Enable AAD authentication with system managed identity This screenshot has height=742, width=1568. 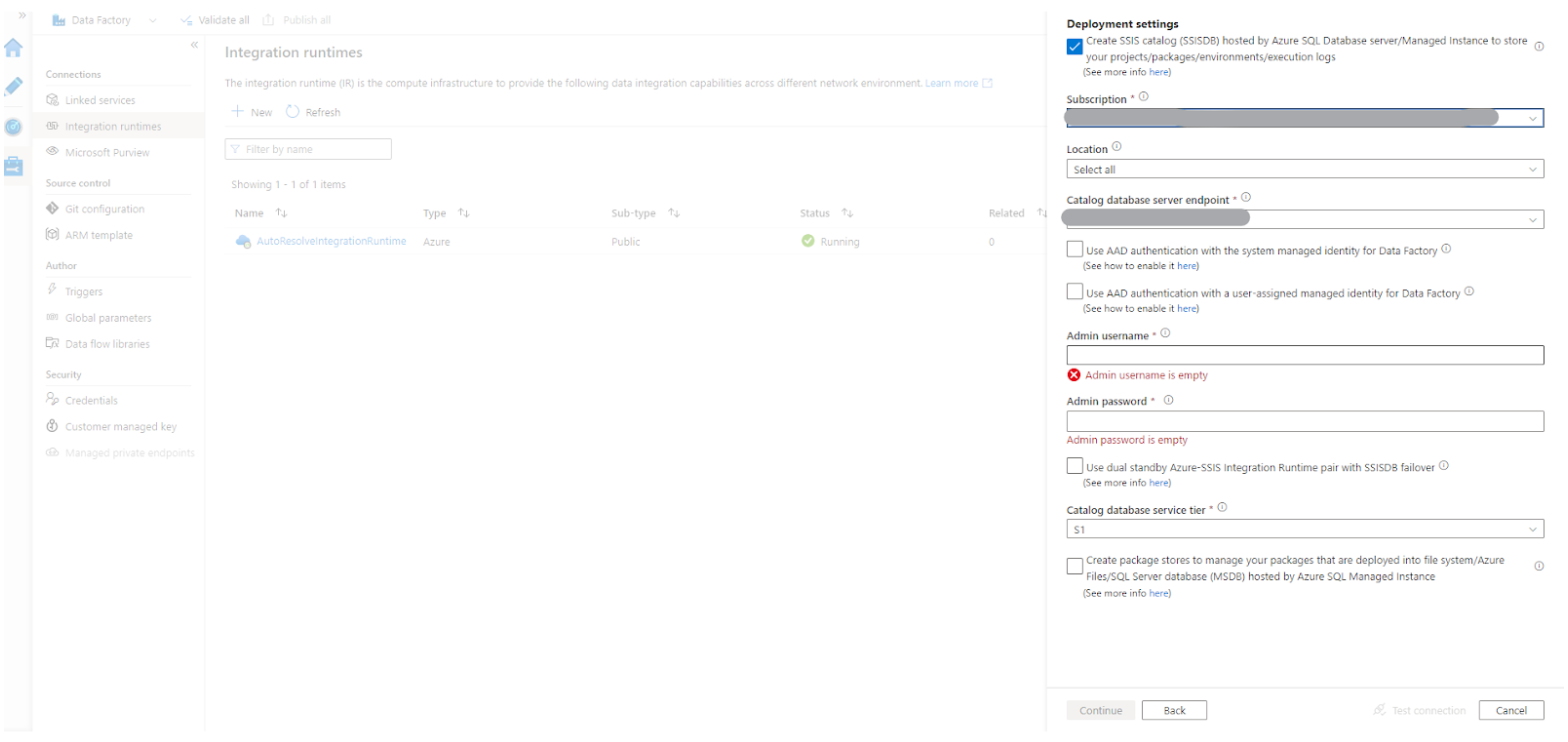click(x=1074, y=249)
